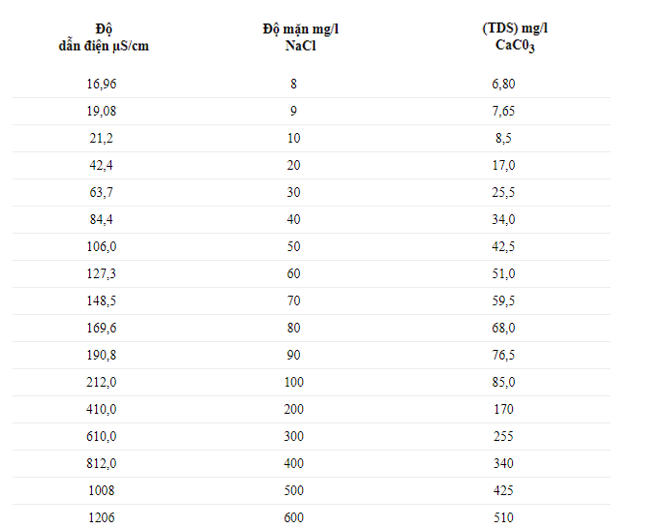Click the (TDS) mg/l CaCO3 header
Viewport: 646px width, 525px height.
click(503, 37)
